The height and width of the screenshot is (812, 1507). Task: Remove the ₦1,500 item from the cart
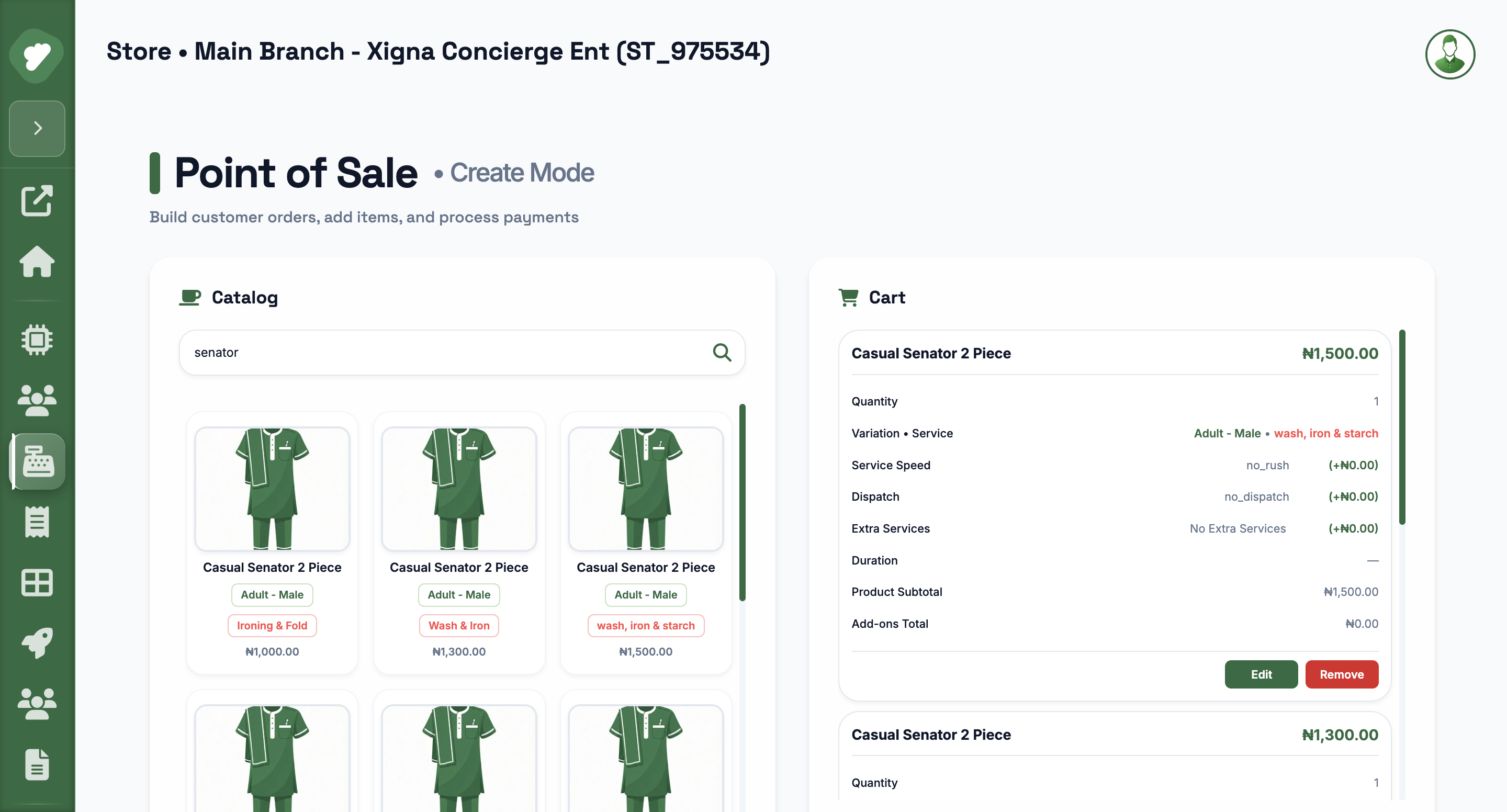point(1342,674)
